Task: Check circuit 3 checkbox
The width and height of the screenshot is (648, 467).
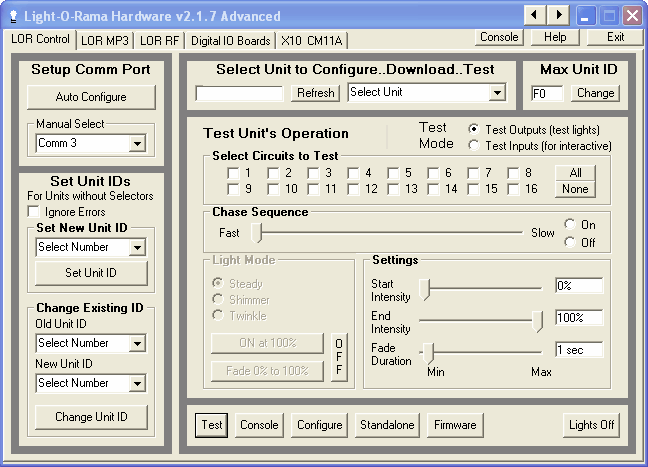Action: point(313,173)
